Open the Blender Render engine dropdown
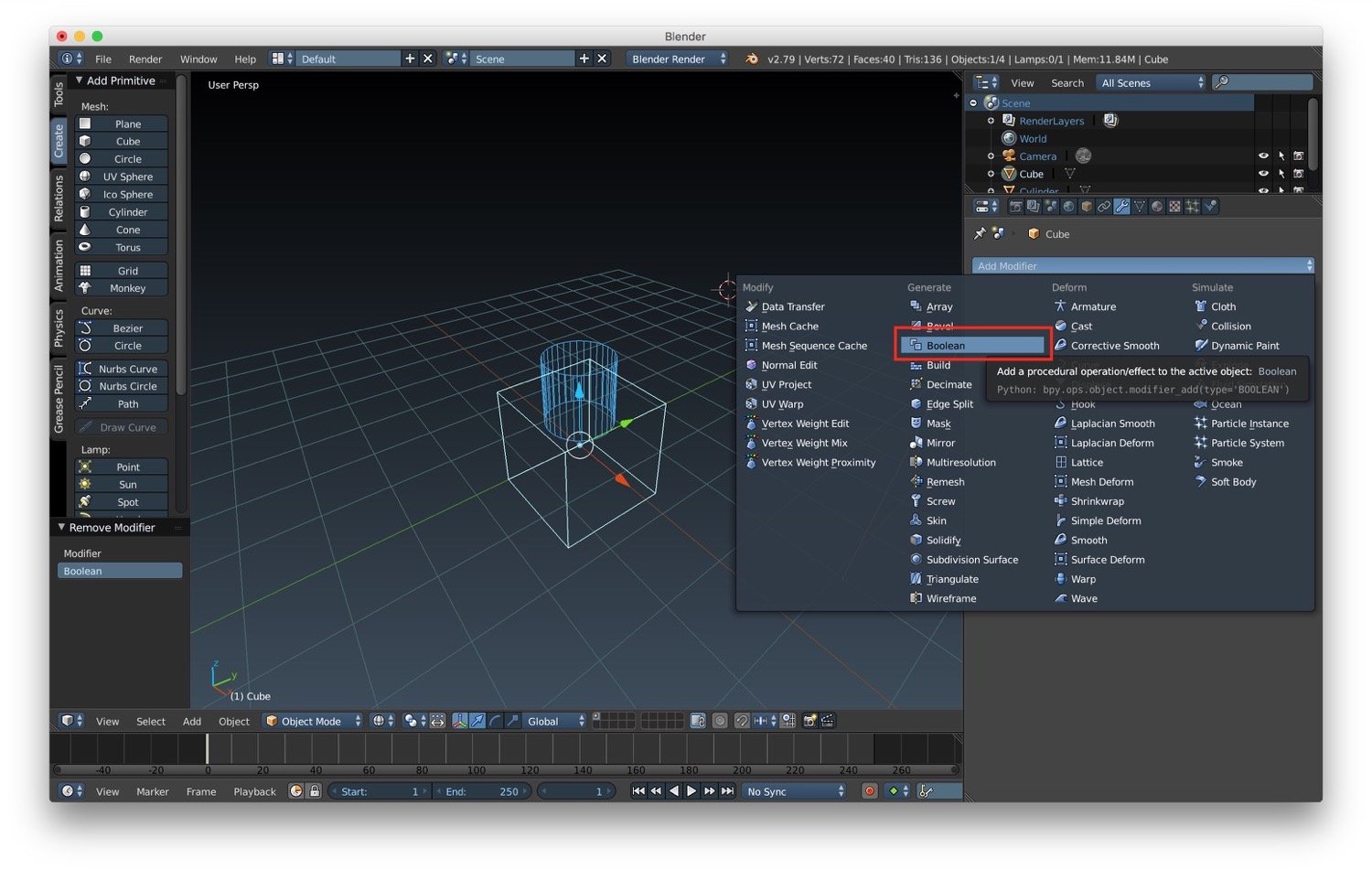1372x869 pixels. point(678,59)
